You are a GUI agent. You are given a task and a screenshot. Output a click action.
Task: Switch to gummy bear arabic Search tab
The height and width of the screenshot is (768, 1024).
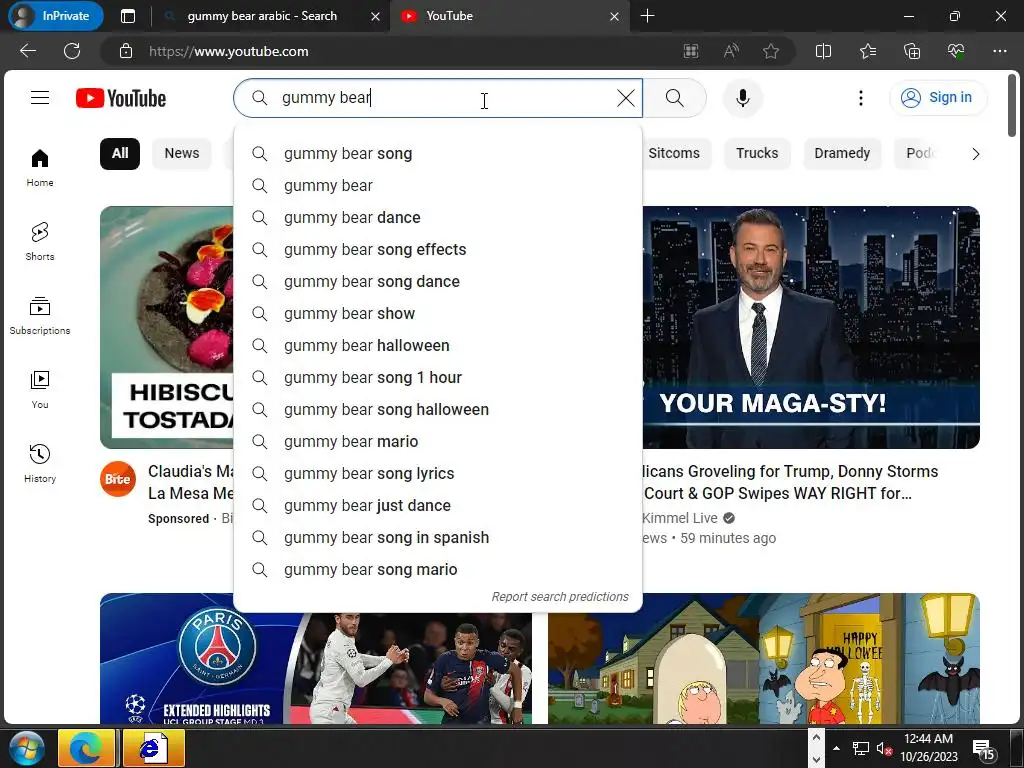pyautogui.click(x=261, y=16)
